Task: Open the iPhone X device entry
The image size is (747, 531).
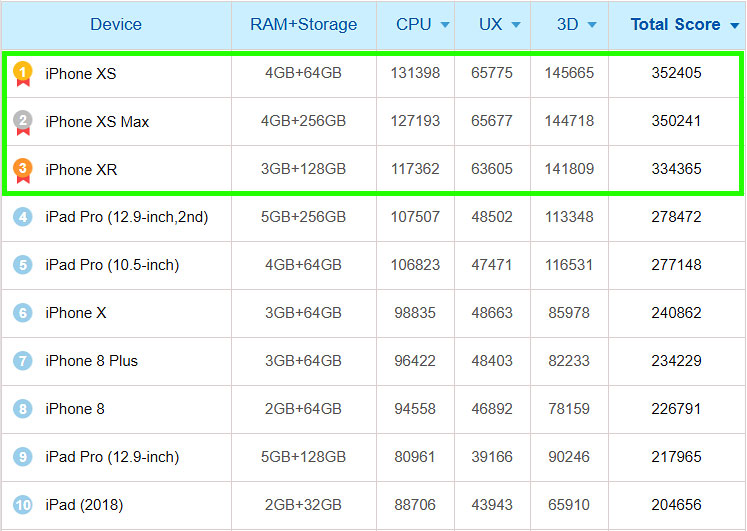Action: click(x=76, y=313)
